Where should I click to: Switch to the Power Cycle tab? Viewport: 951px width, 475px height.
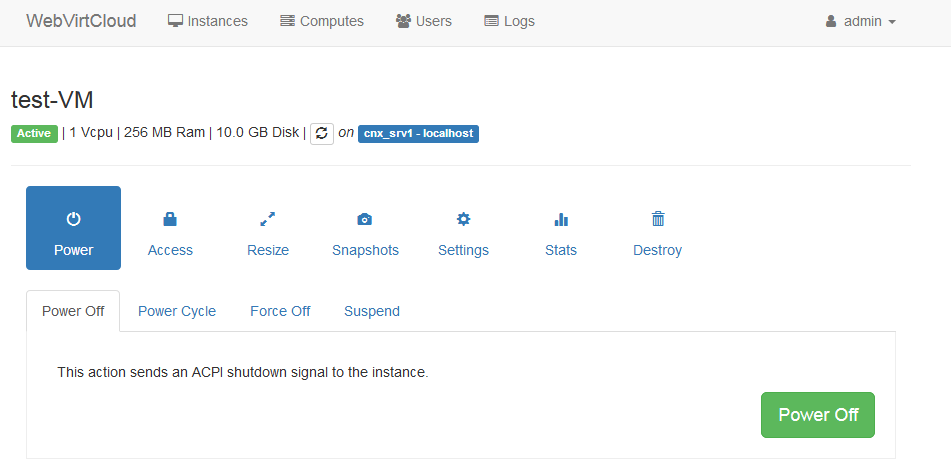[177, 311]
